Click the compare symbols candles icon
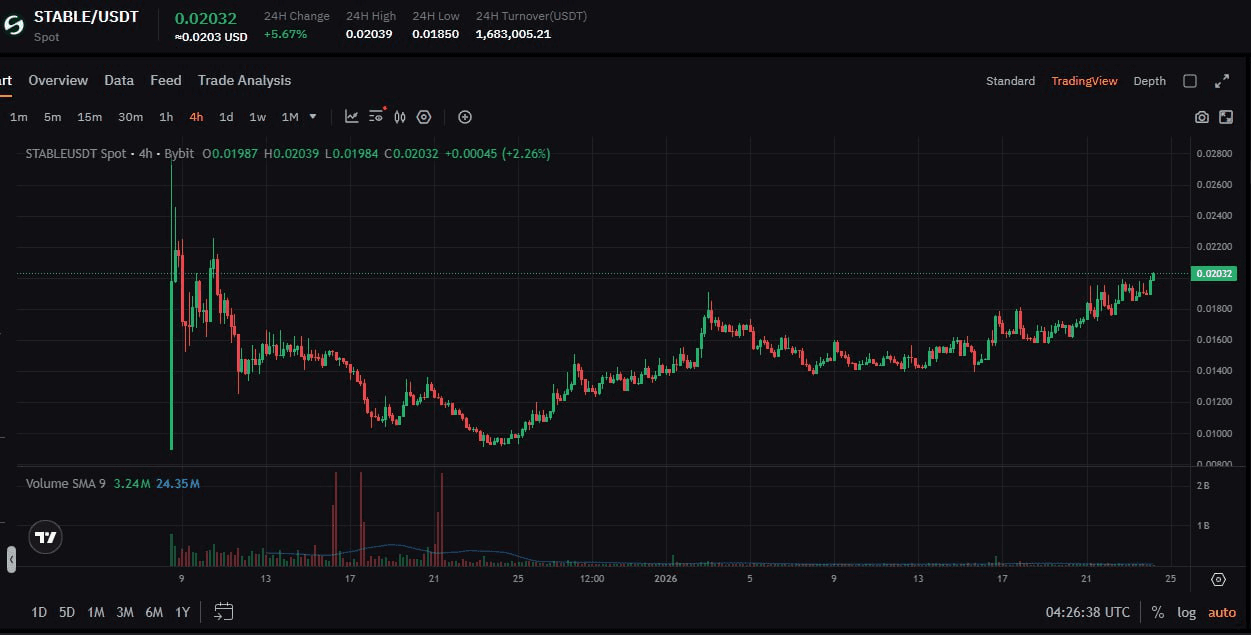 tap(399, 117)
